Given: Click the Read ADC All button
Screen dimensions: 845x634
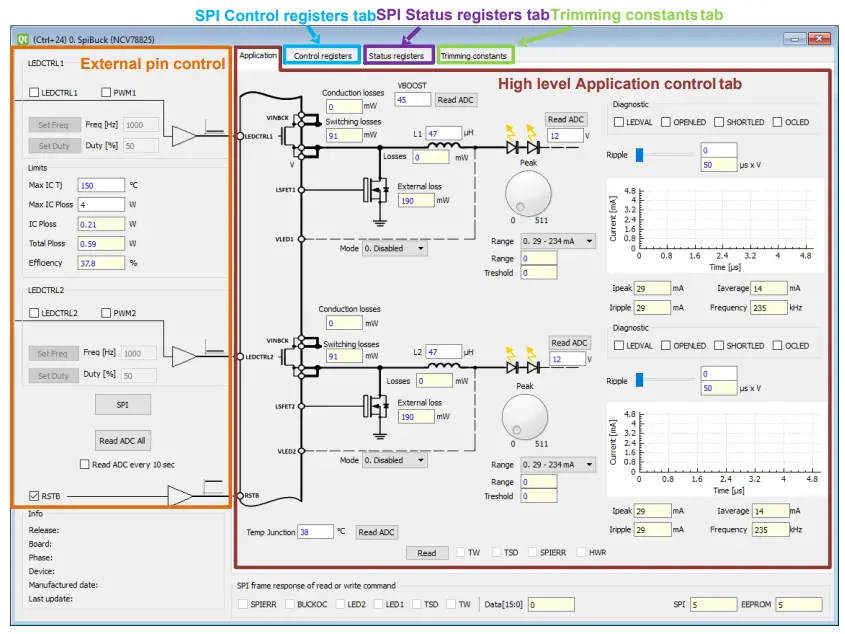Looking at the screenshot, I should pyautogui.click(x=122, y=440).
